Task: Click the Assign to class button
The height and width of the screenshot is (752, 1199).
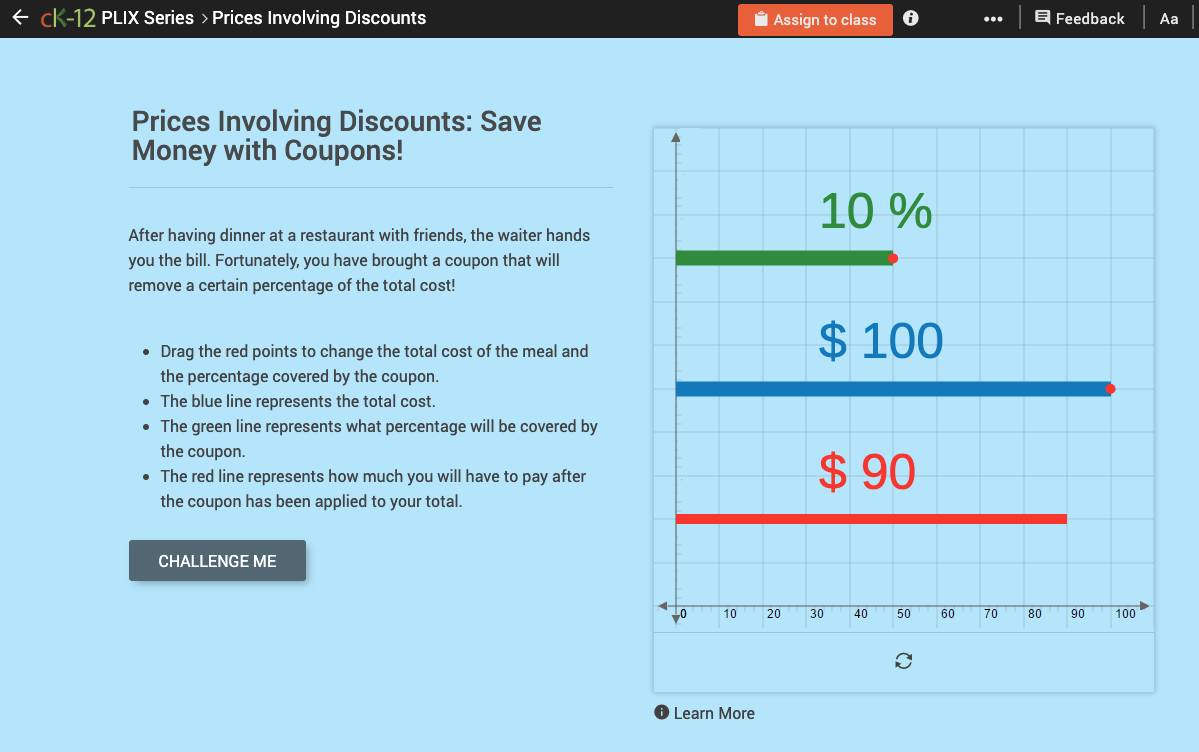Action: [x=815, y=18]
